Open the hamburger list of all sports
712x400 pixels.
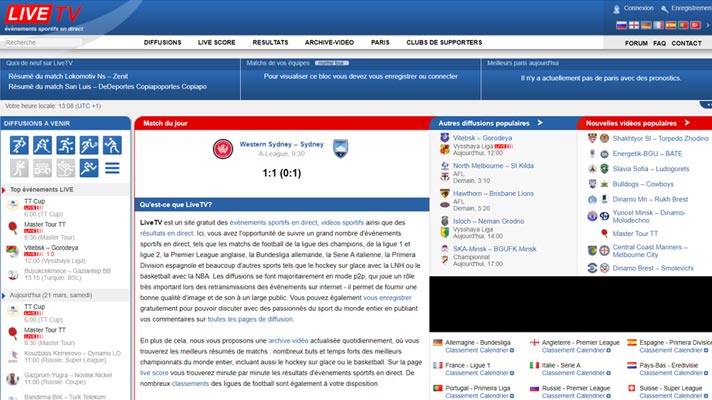click(x=112, y=168)
